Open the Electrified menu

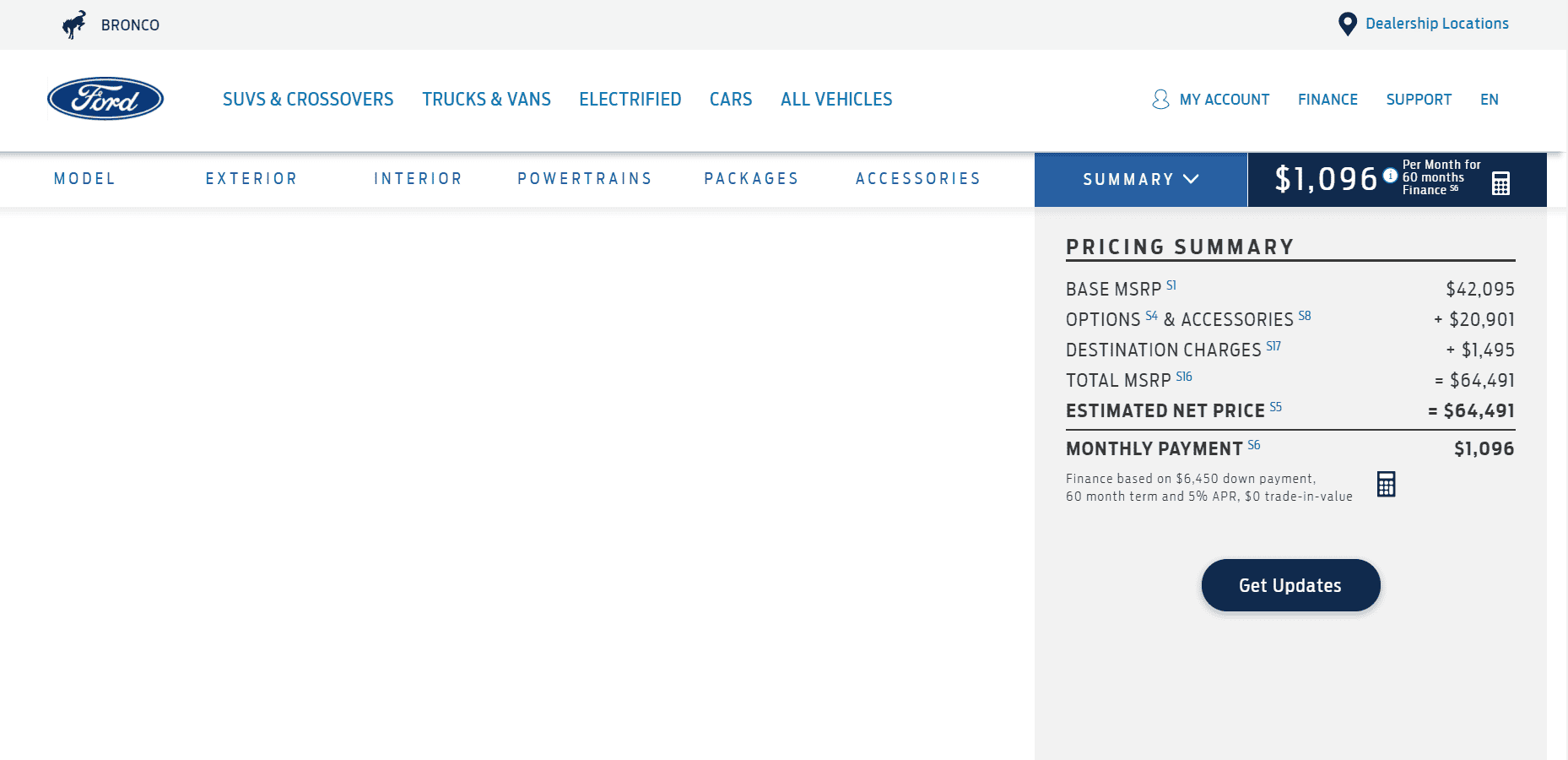[630, 100]
